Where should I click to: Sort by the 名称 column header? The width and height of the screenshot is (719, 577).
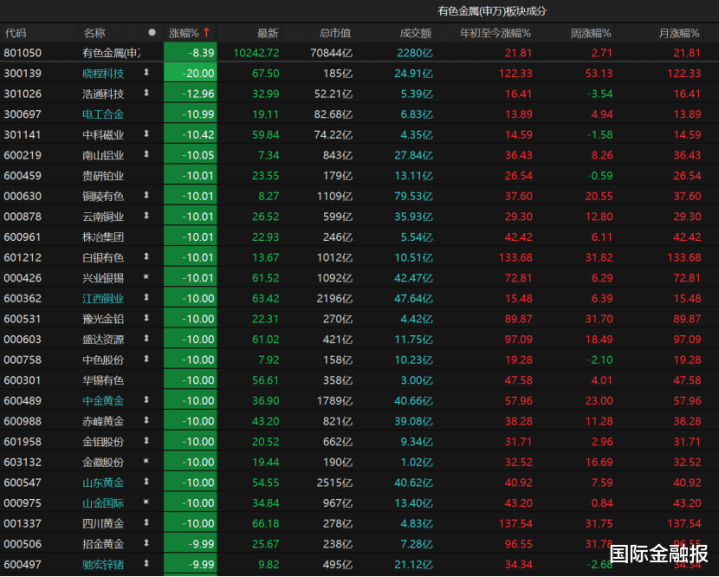point(95,33)
